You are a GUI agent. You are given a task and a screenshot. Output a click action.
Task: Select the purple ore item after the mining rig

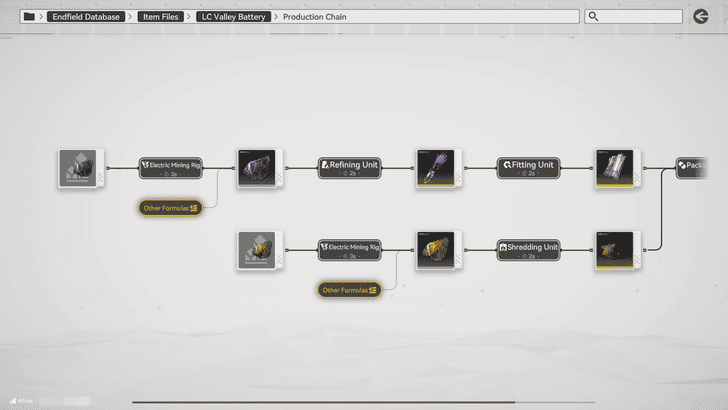coord(257,168)
